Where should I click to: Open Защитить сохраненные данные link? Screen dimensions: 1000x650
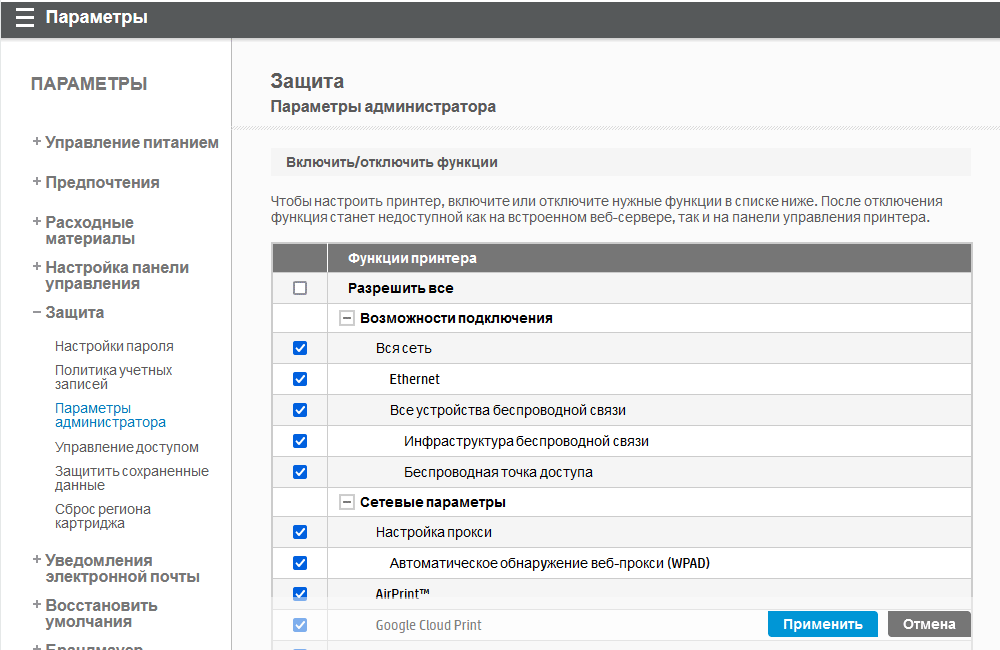(131, 478)
